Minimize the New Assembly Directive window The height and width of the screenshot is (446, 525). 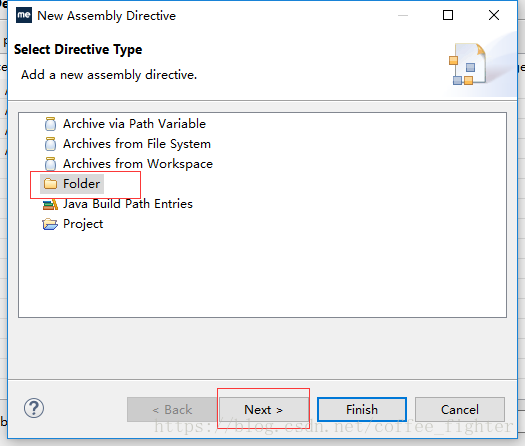403,15
